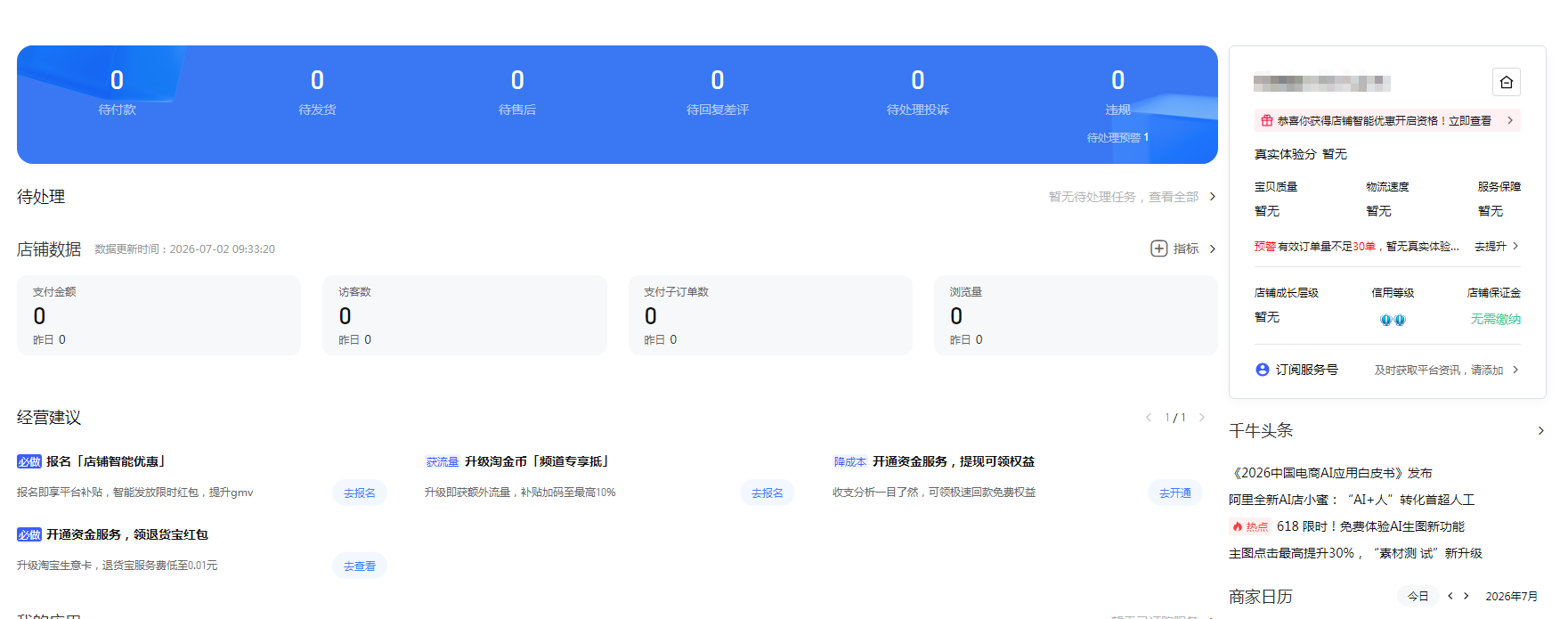
Task: Click the 订阅服务号 person icon
Action: pos(1262,370)
